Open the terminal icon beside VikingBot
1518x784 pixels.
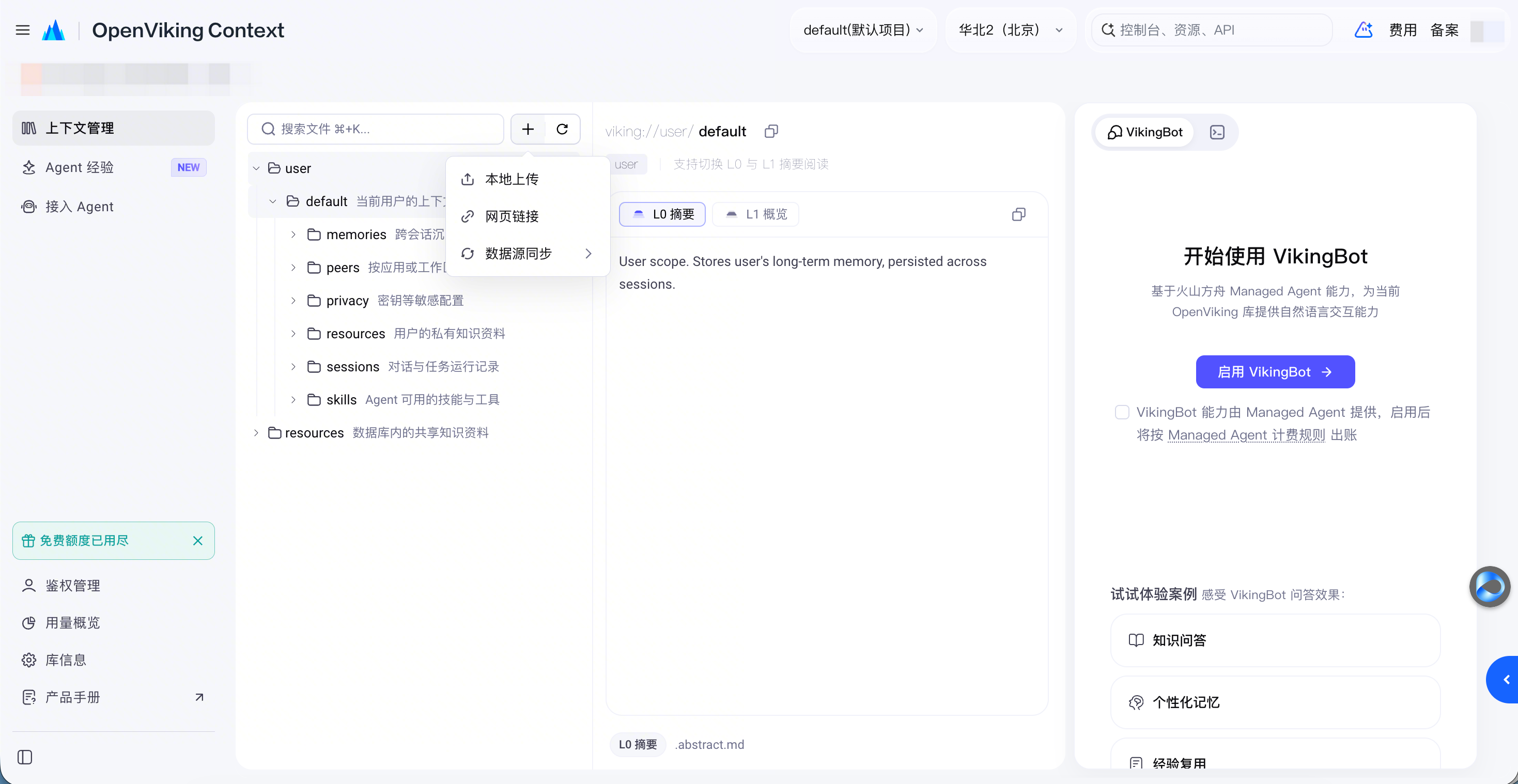coord(1217,132)
